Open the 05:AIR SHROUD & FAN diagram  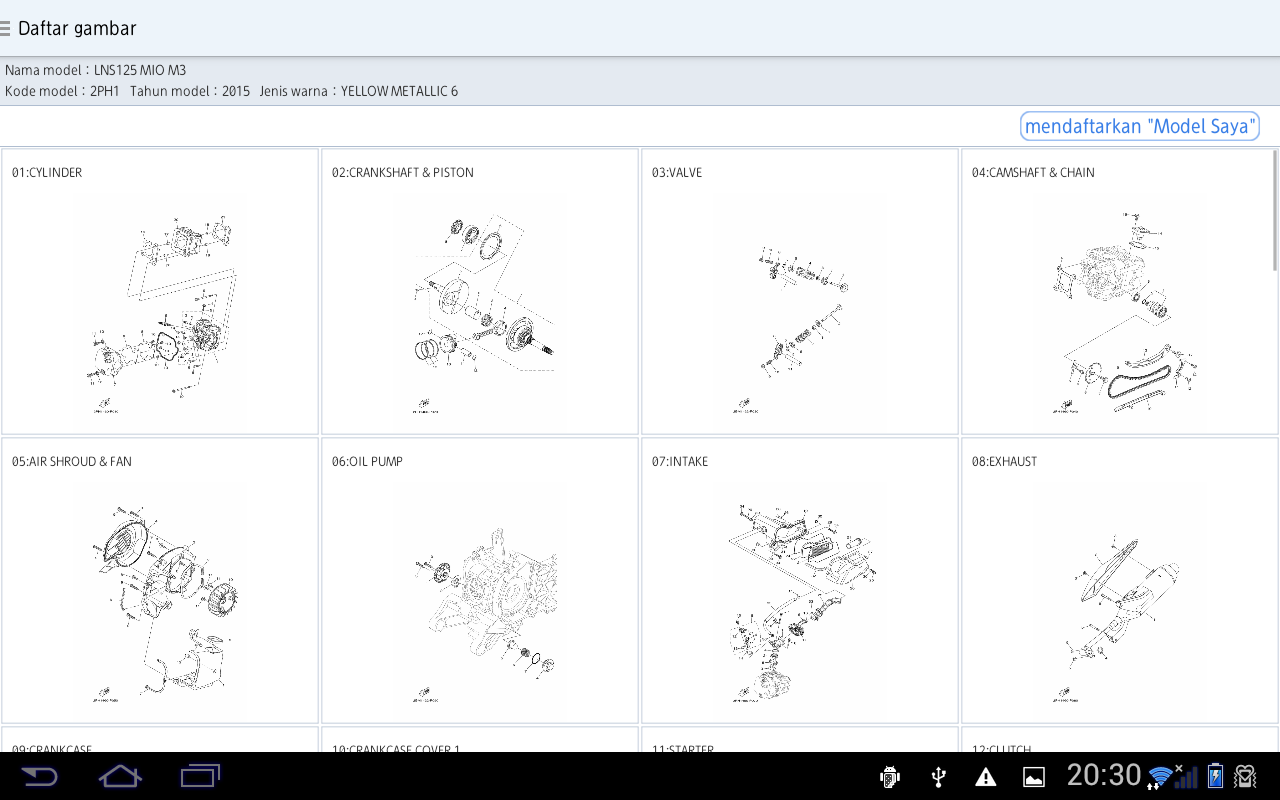coord(160,580)
